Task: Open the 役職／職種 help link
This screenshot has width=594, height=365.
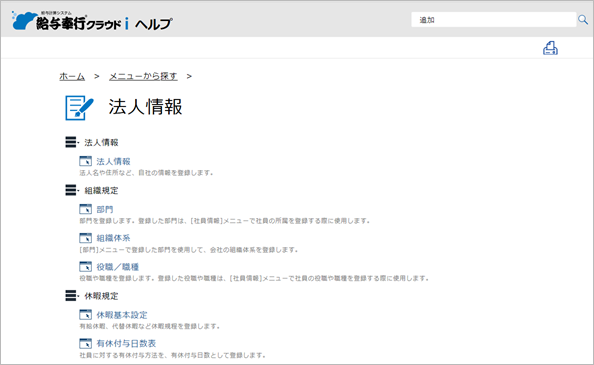Action: 118,267
